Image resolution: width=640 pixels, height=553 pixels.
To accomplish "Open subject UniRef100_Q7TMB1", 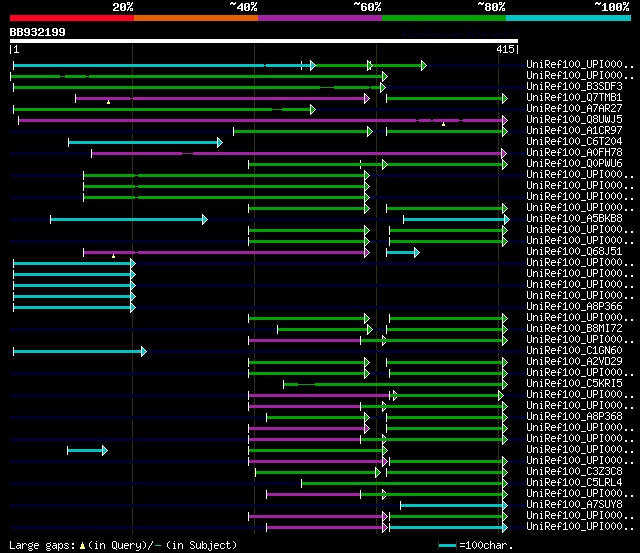I will click(x=574, y=98).
